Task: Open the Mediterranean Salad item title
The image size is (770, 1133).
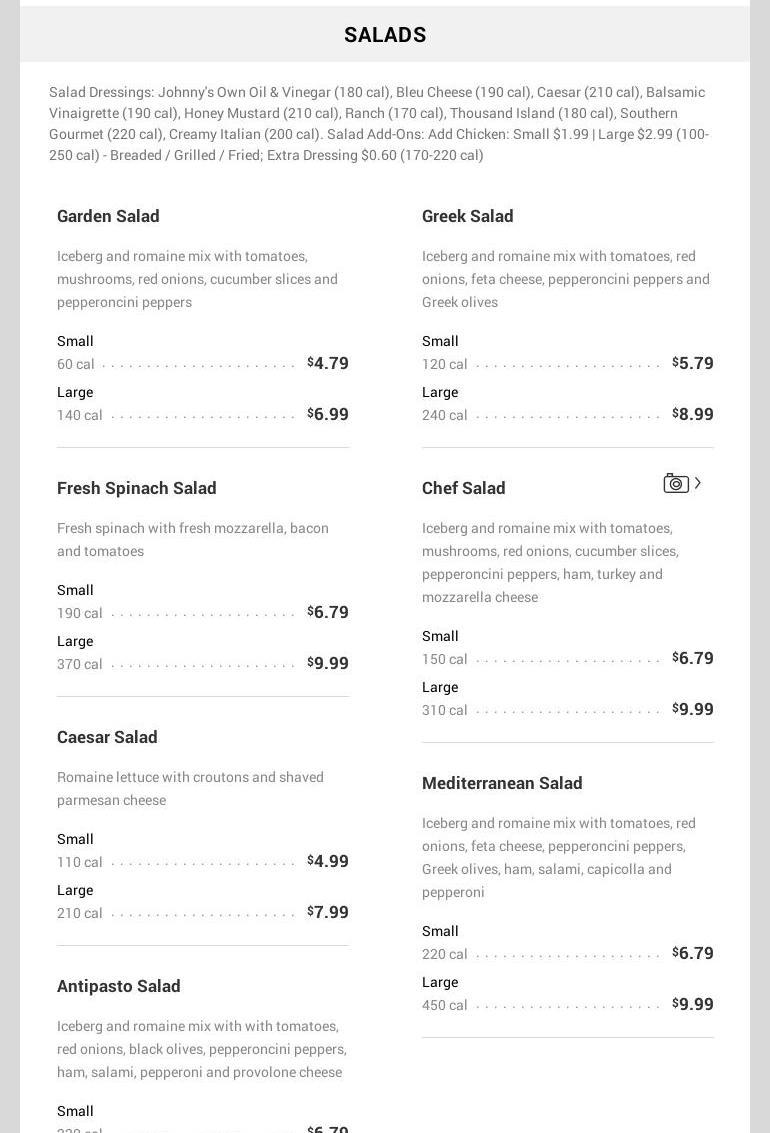Action: (x=502, y=783)
